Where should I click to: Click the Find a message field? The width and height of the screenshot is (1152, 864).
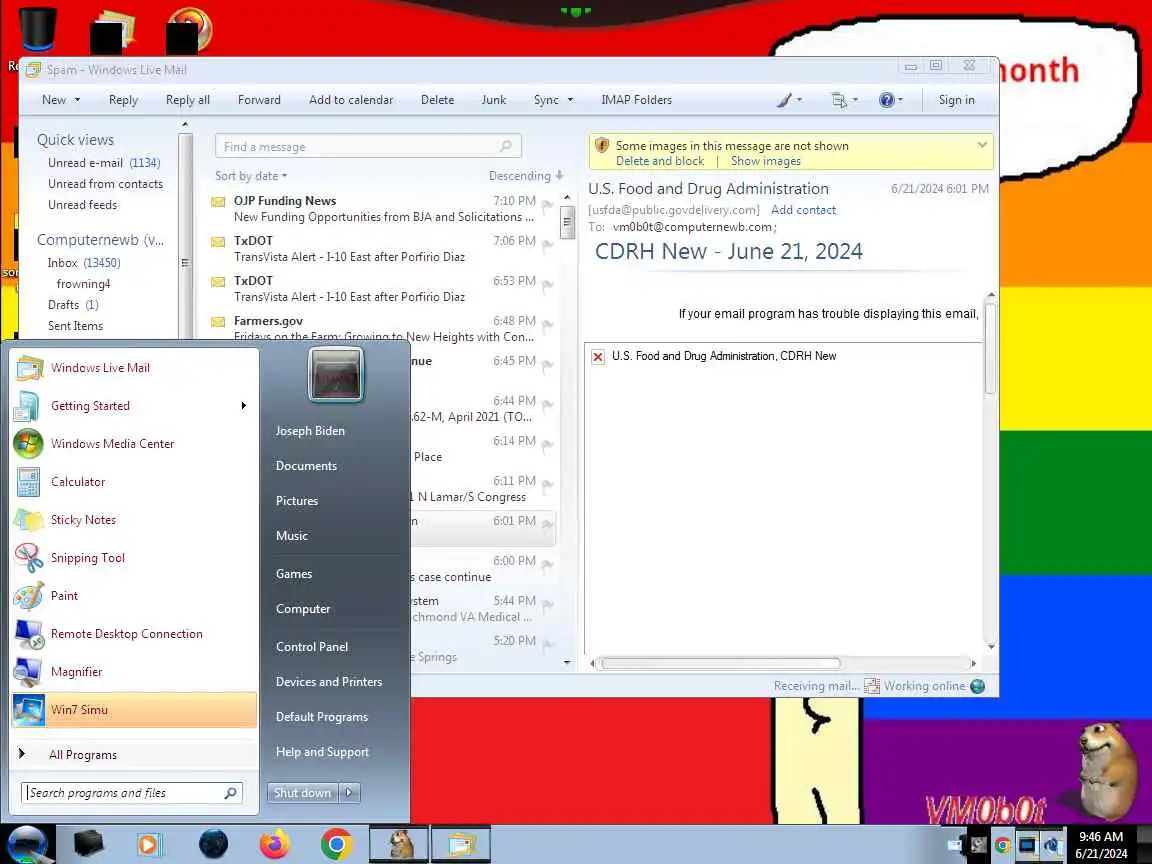[368, 146]
